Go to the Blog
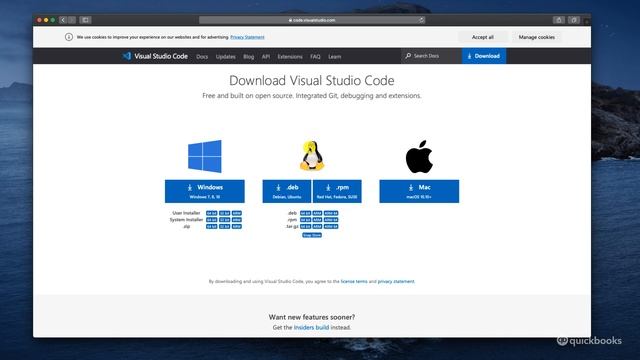The width and height of the screenshot is (640, 360). coord(249,57)
